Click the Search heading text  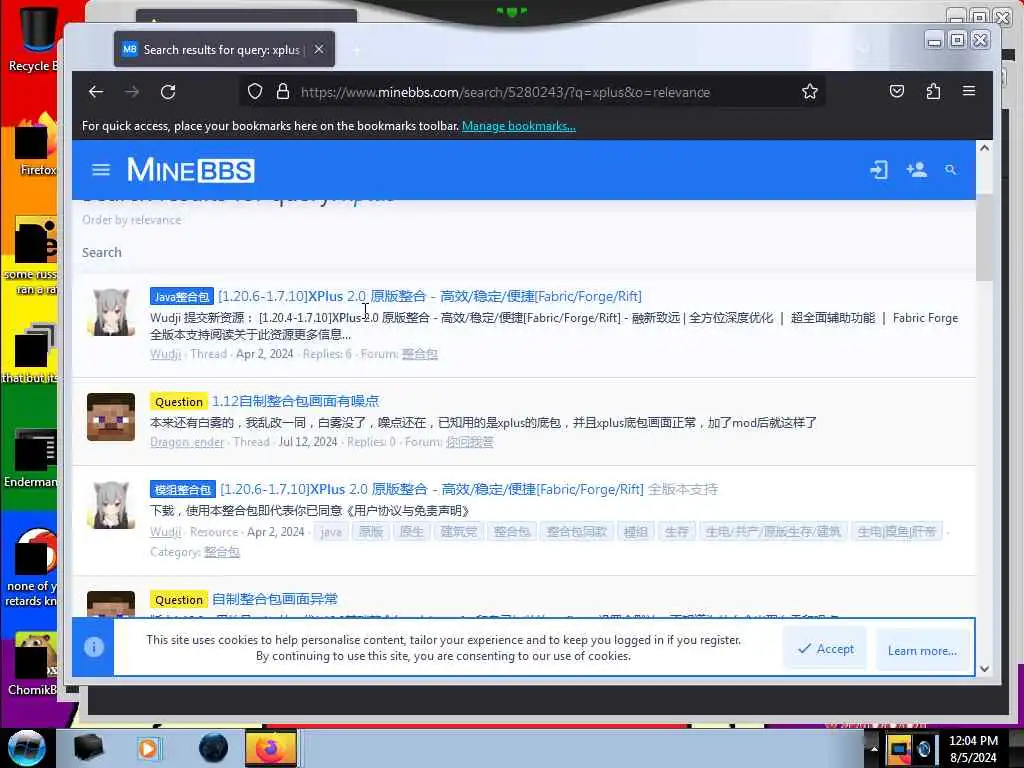click(101, 253)
